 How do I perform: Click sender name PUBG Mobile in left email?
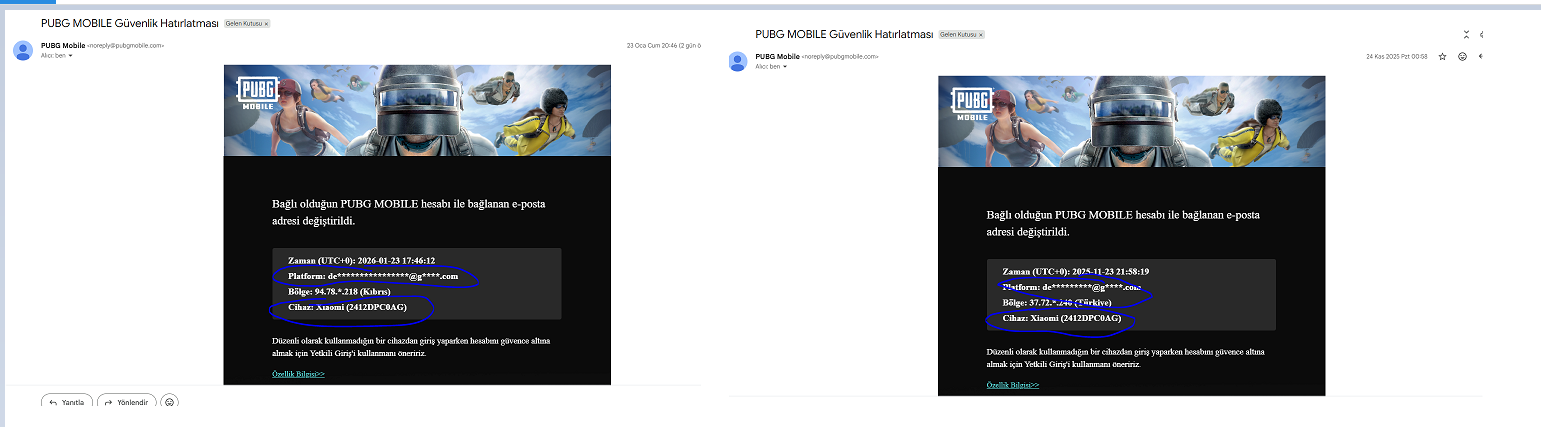coord(63,45)
